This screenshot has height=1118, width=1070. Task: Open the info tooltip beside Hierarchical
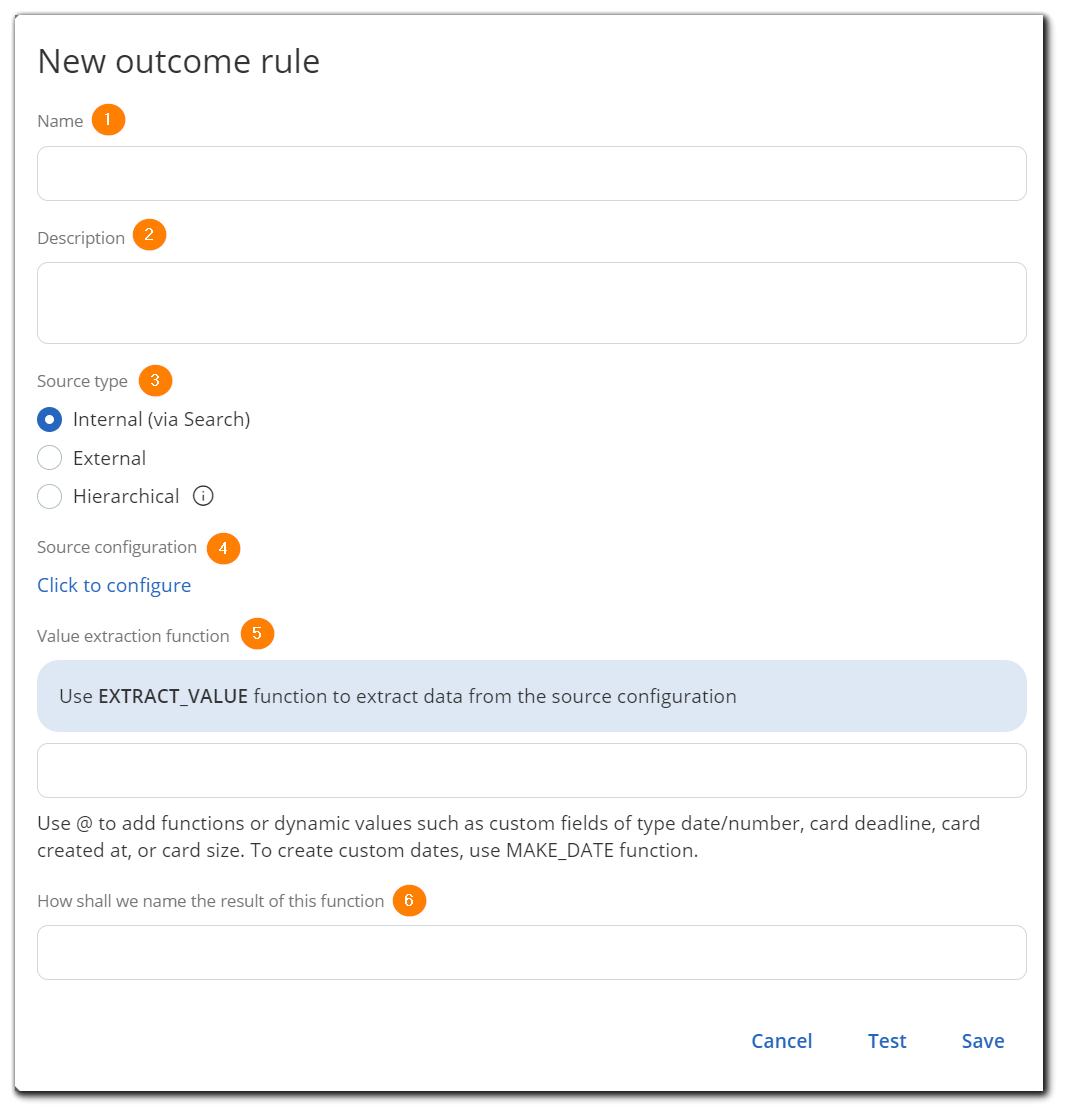click(x=203, y=495)
